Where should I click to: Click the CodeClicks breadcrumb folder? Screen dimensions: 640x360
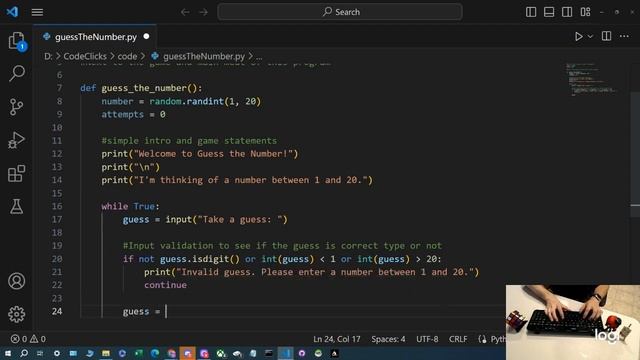[x=85, y=56]
